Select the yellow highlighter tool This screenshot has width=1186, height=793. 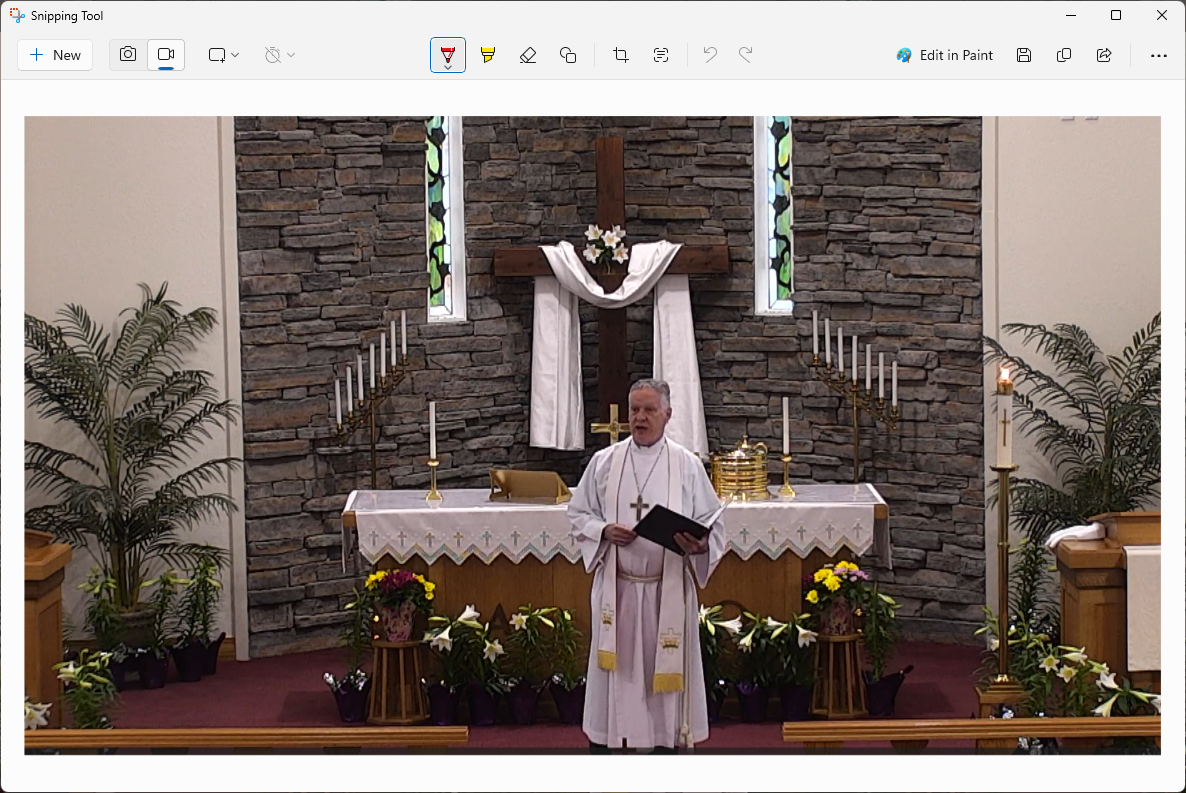click(x=488, y=55)
